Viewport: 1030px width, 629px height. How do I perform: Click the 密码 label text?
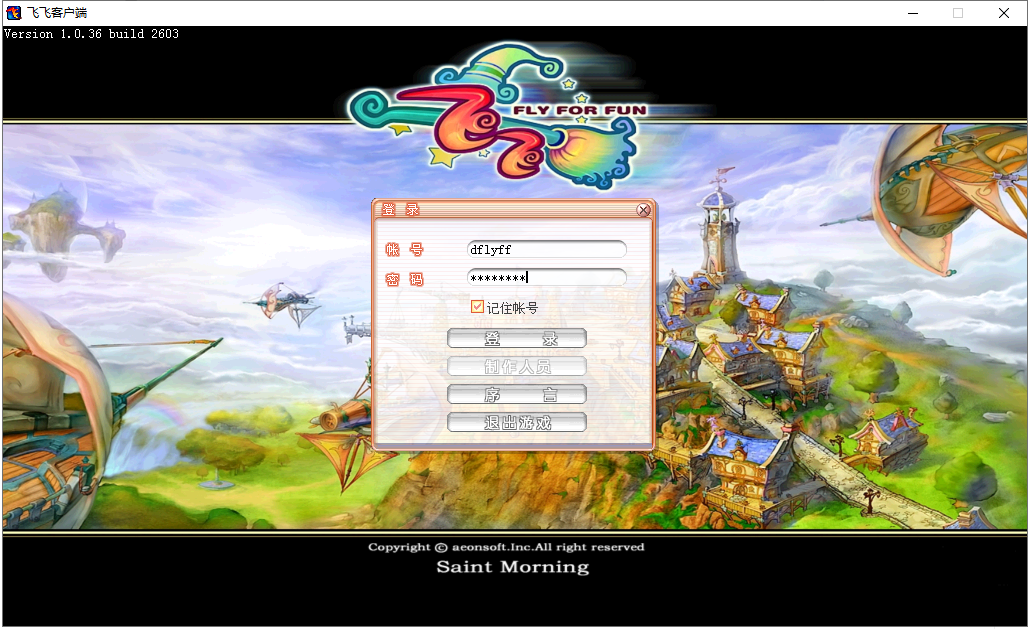404,279
